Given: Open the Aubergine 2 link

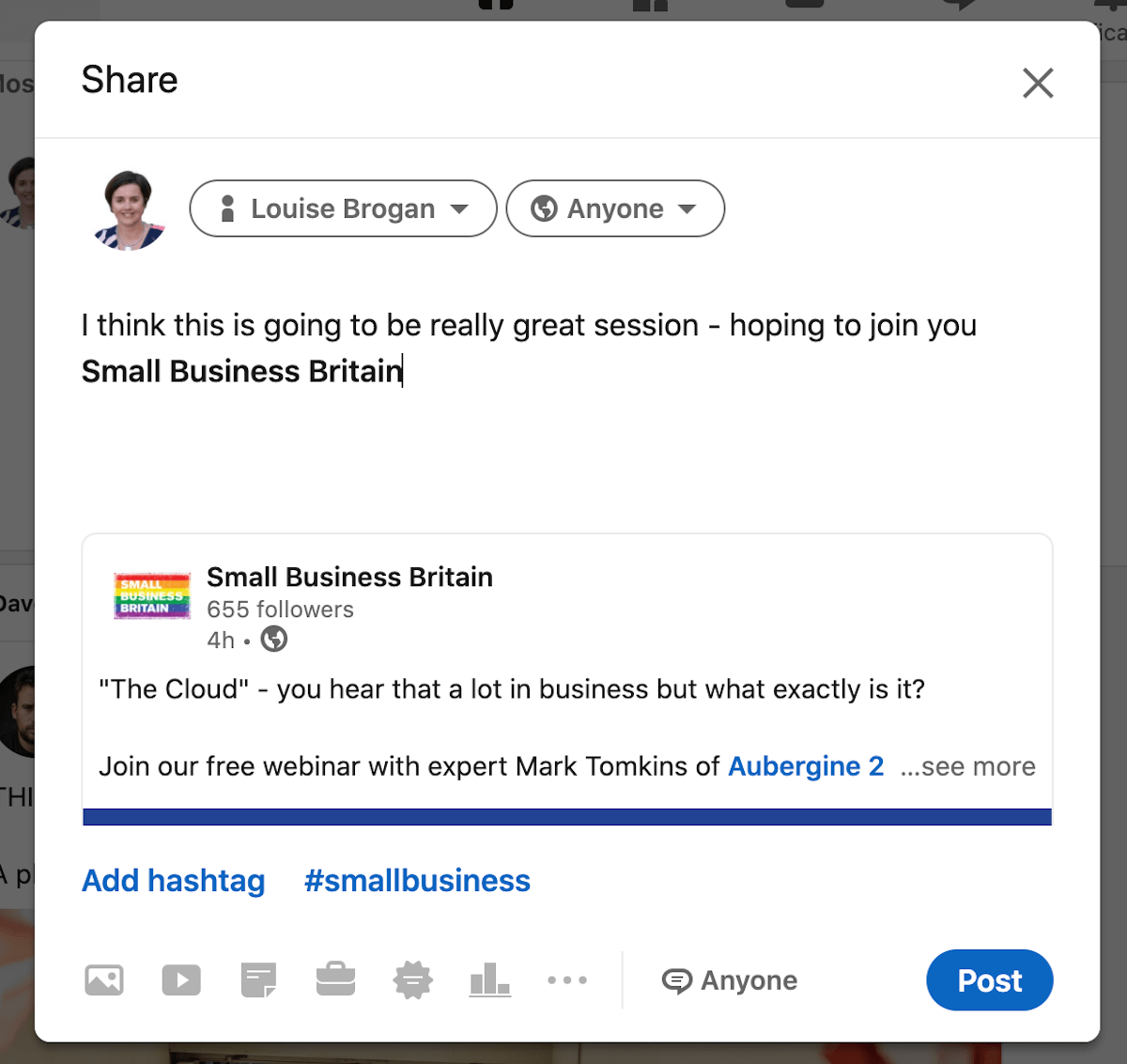Looking at the screenshot, I should point(806,766).
